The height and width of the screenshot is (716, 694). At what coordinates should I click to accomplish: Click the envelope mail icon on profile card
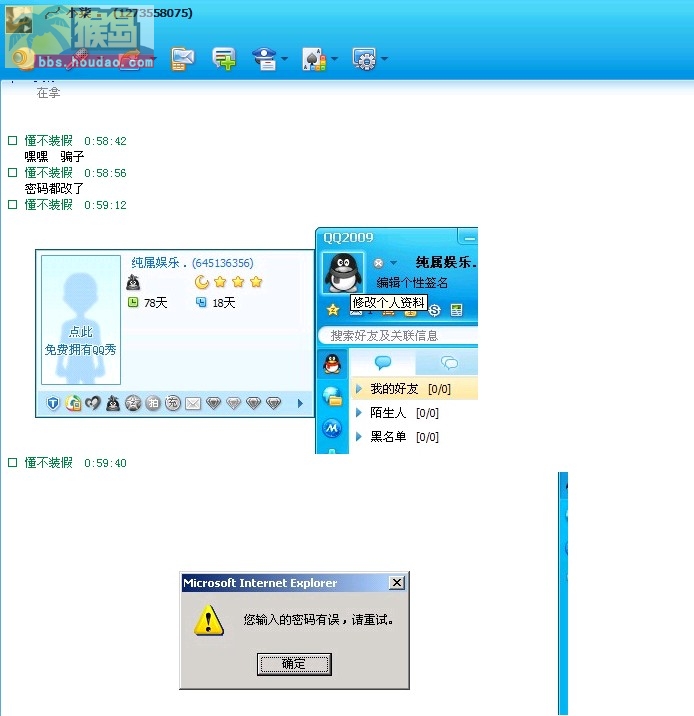[193, 403]
